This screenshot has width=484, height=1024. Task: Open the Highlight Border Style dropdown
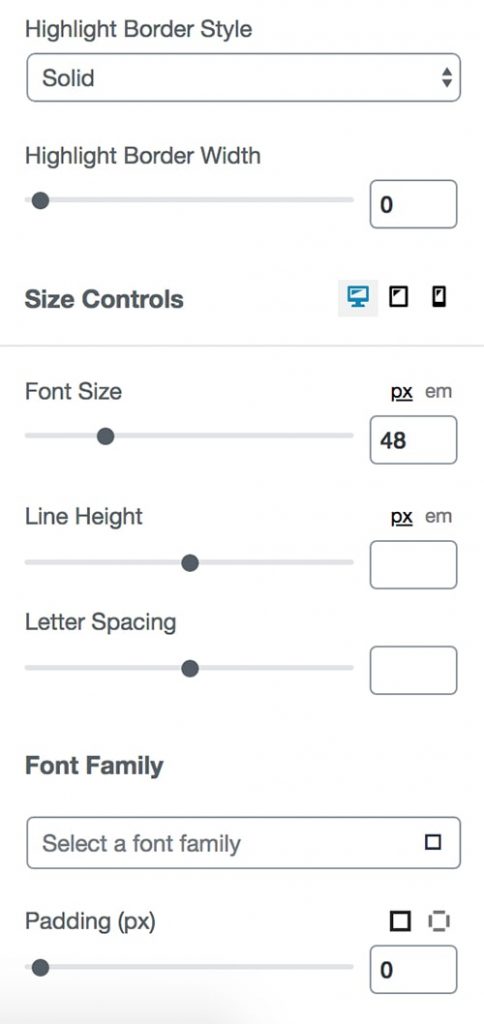click(243, 78)
